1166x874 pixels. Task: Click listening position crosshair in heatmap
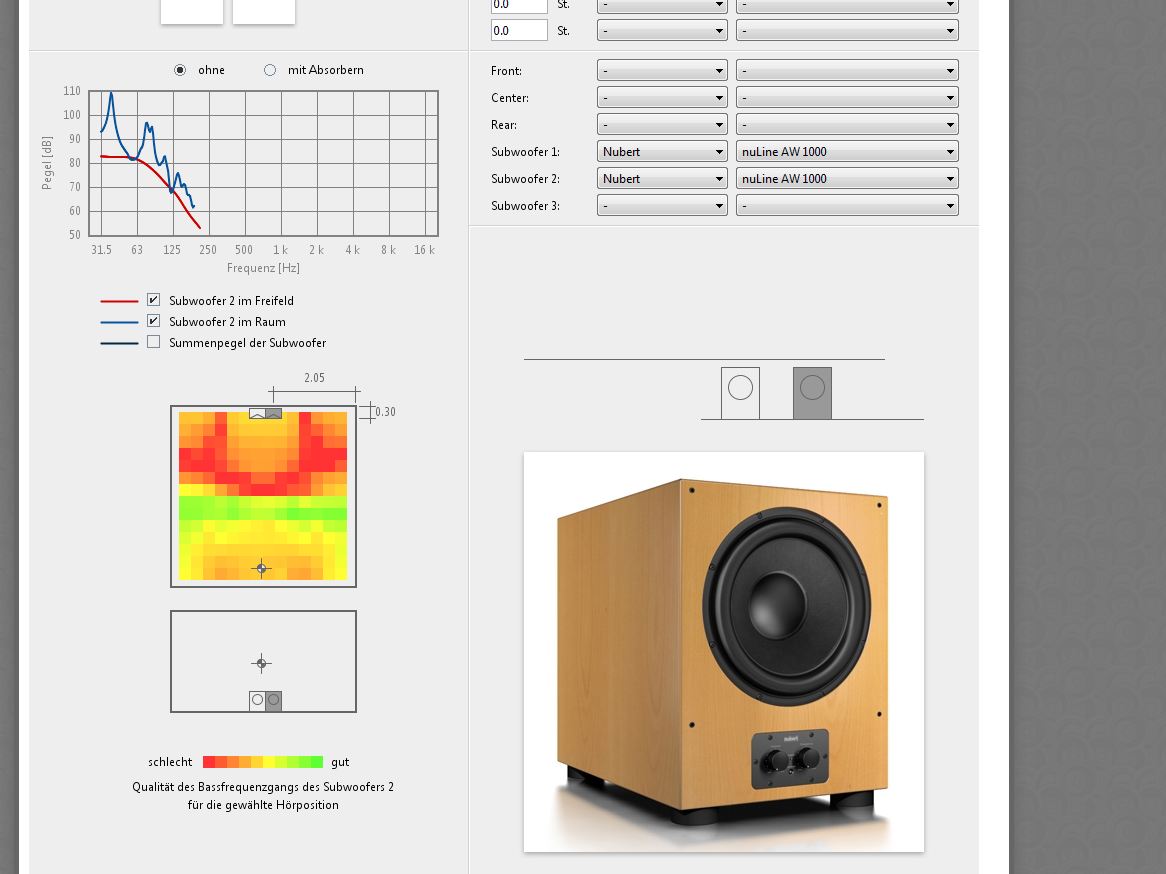coord(262,568)
